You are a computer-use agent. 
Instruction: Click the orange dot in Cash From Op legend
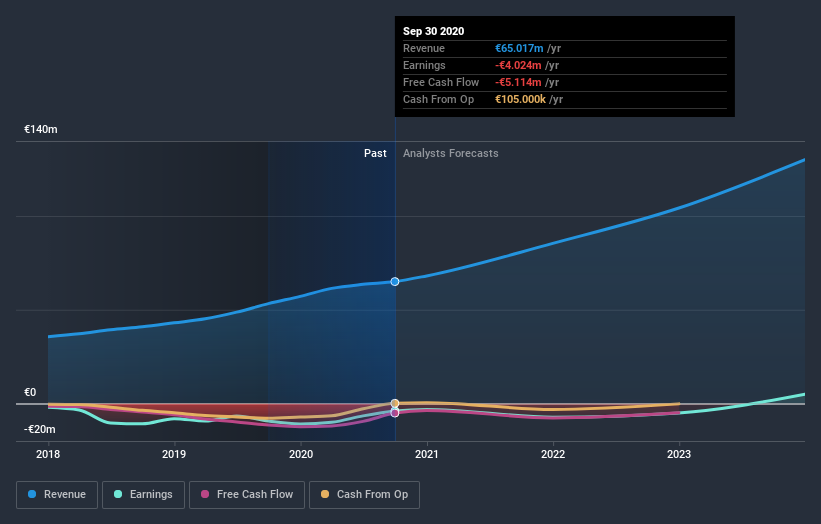tap(325, 494)
